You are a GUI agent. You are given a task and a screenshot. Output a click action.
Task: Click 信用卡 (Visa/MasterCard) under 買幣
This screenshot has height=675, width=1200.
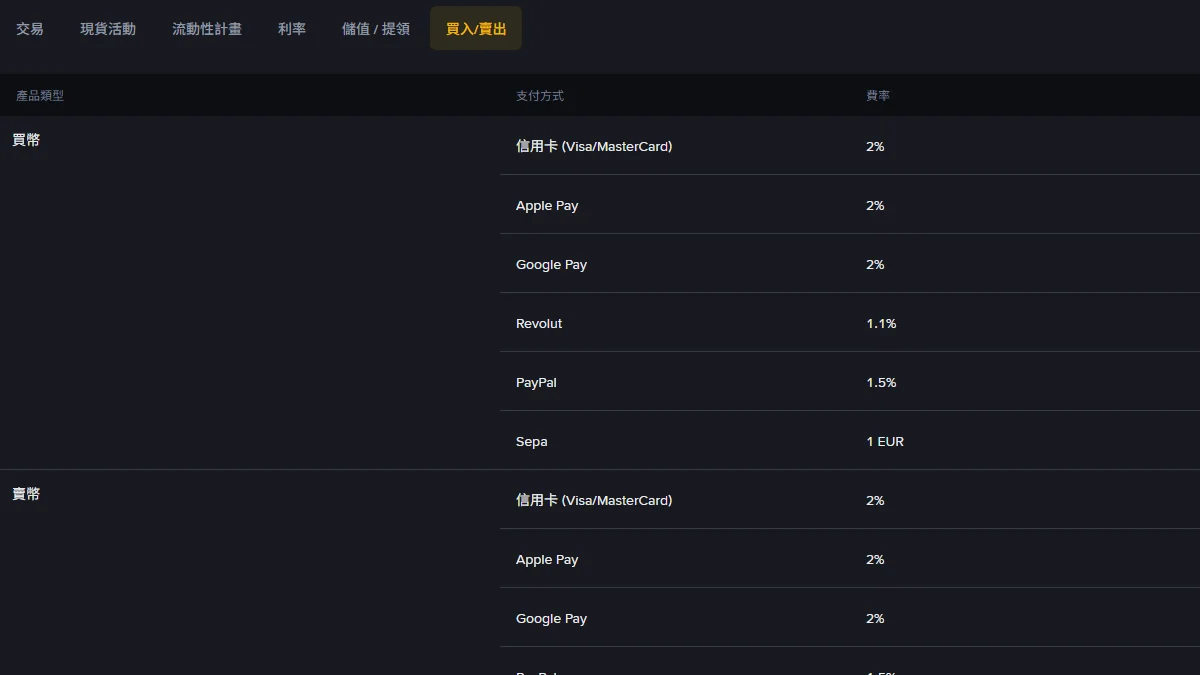click(594, 146)
